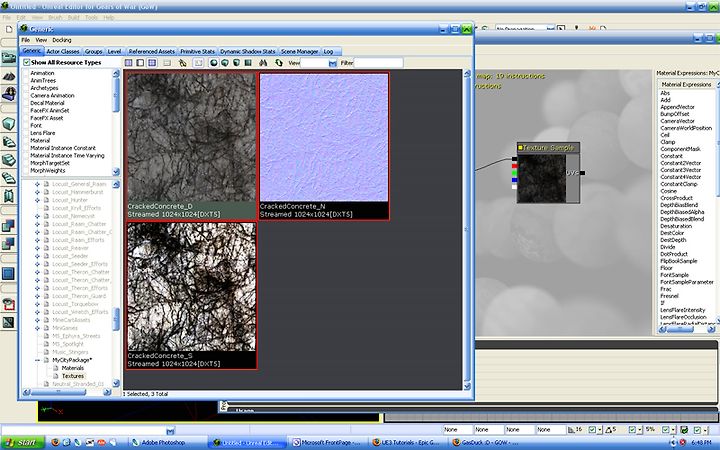Image resolution: width=720 pixels, height=450 pixels.
Task: Switch to the Scene Manager tab
Action: point(299,51)
